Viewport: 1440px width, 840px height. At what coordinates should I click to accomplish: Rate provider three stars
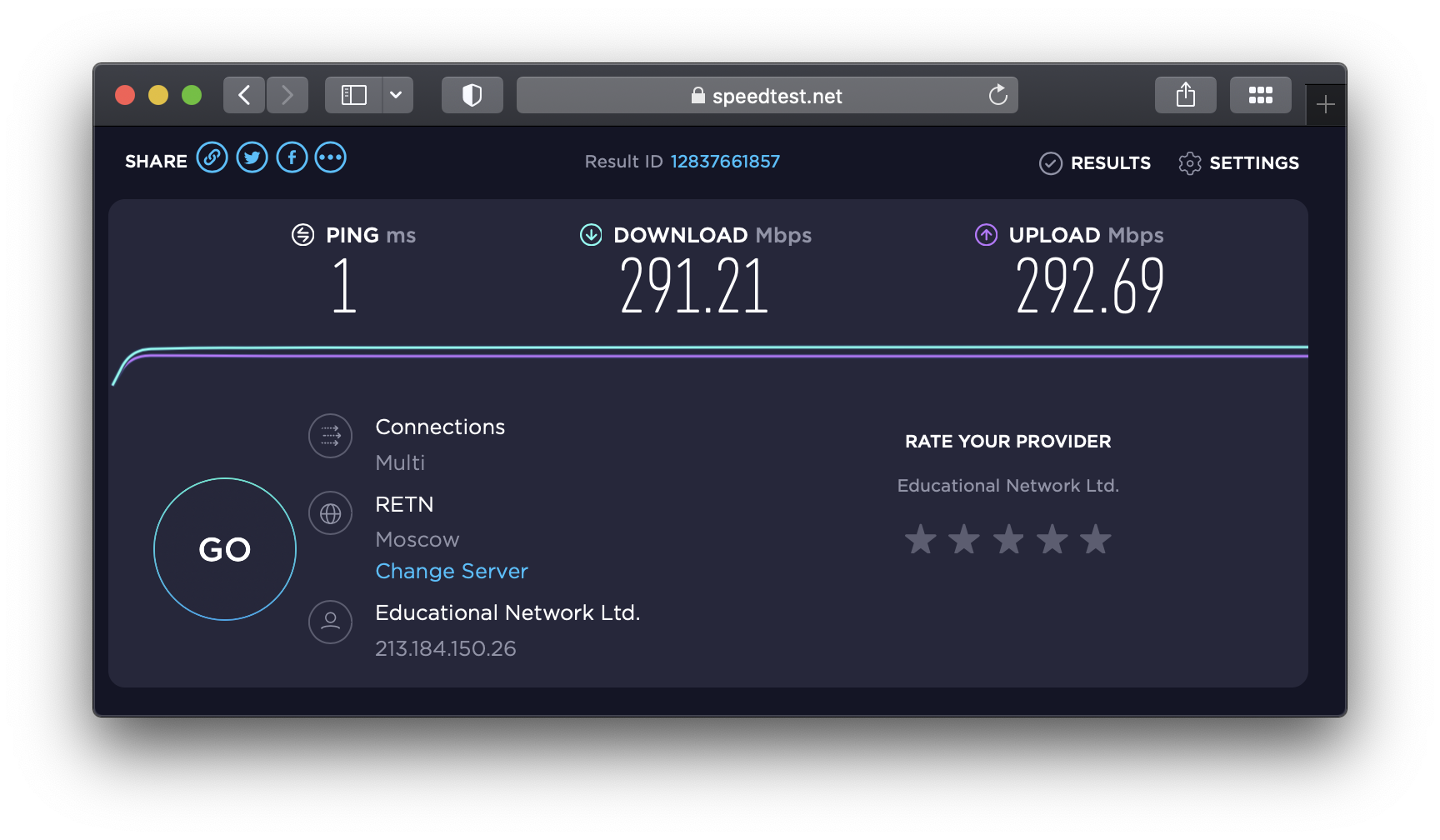coord(1008,540)
